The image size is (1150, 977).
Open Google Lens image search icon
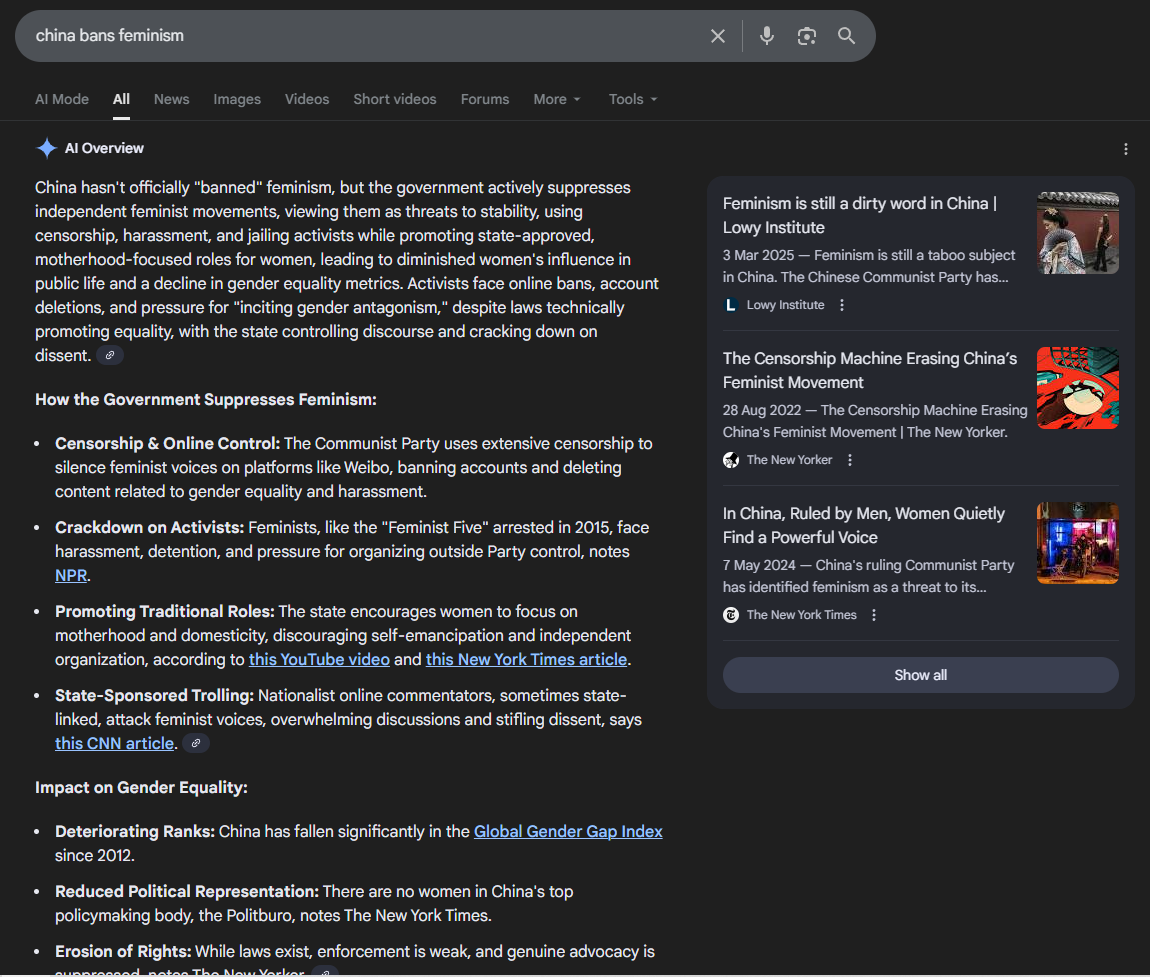click(x=807, y=36)
